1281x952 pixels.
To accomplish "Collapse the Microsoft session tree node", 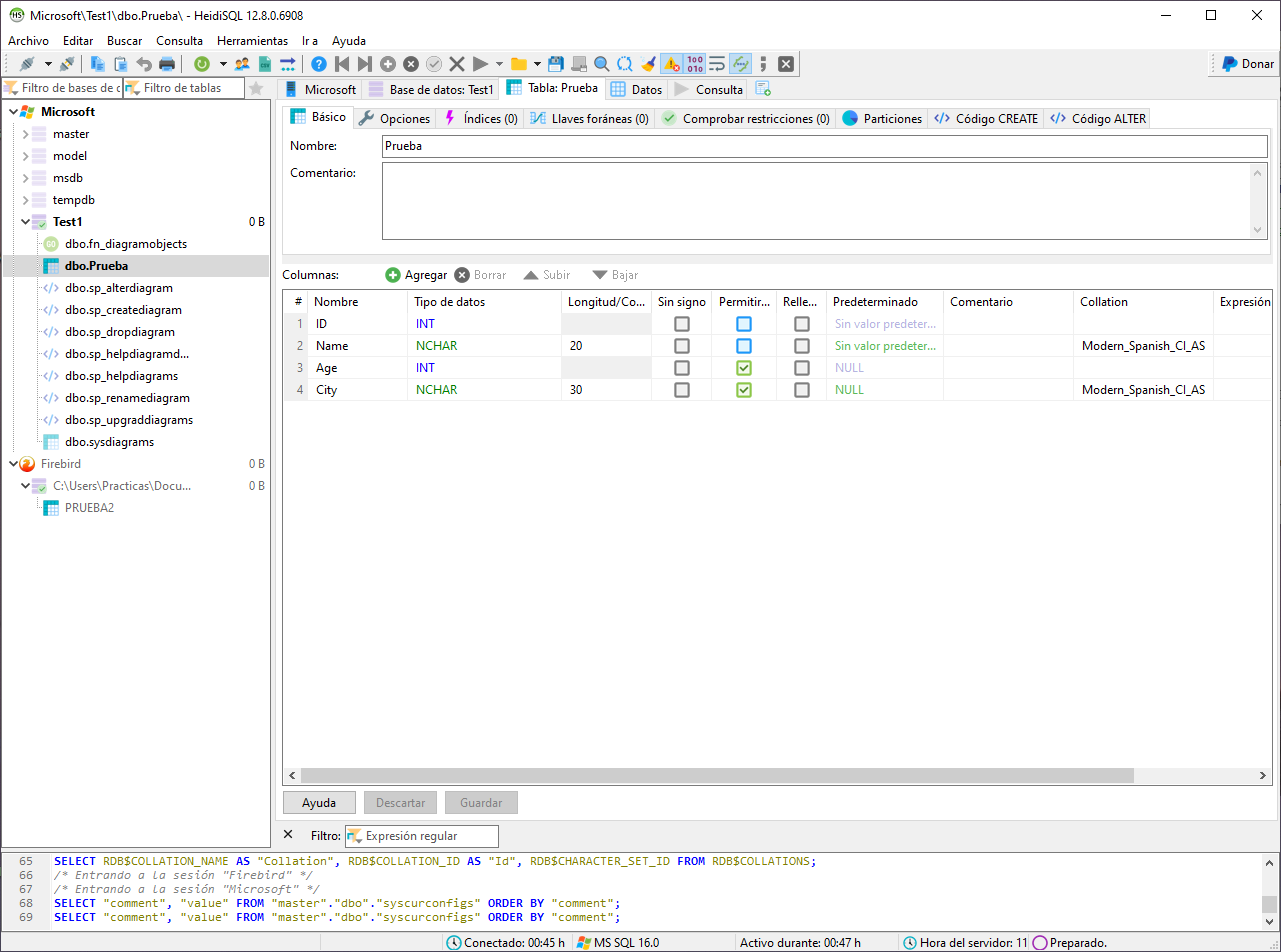I will [x=13, y=112].
